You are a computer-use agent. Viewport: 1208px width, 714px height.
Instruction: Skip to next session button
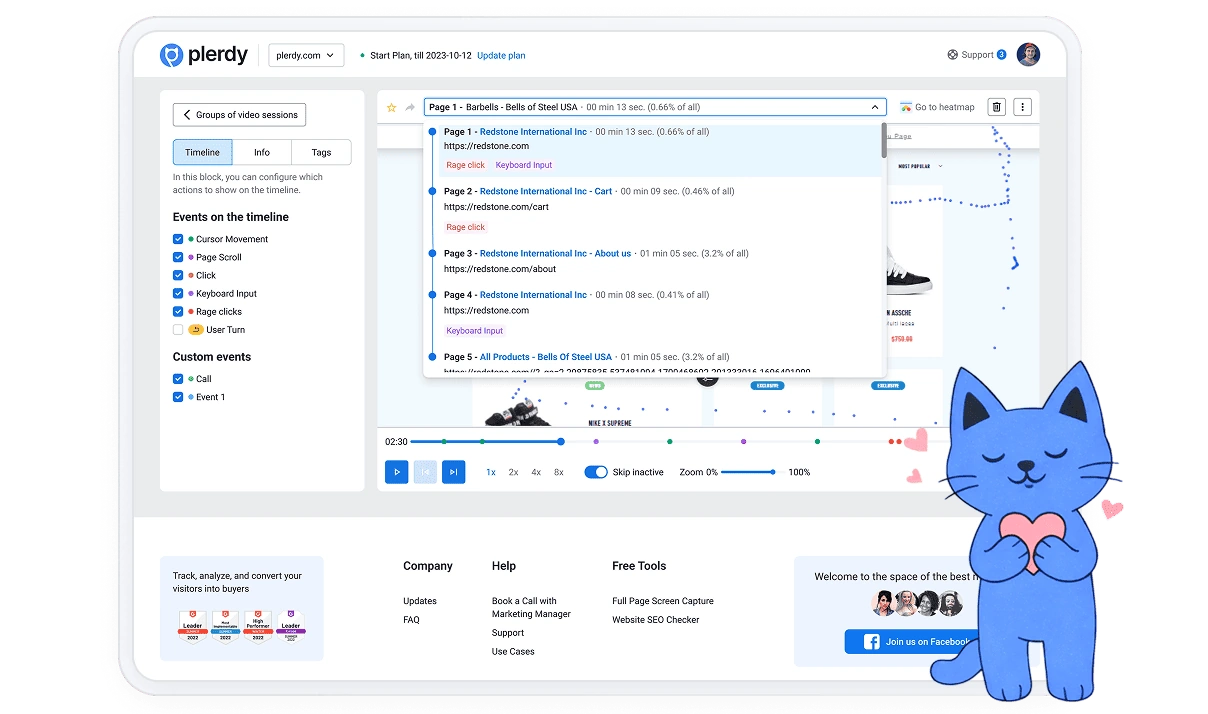point(453,472)
